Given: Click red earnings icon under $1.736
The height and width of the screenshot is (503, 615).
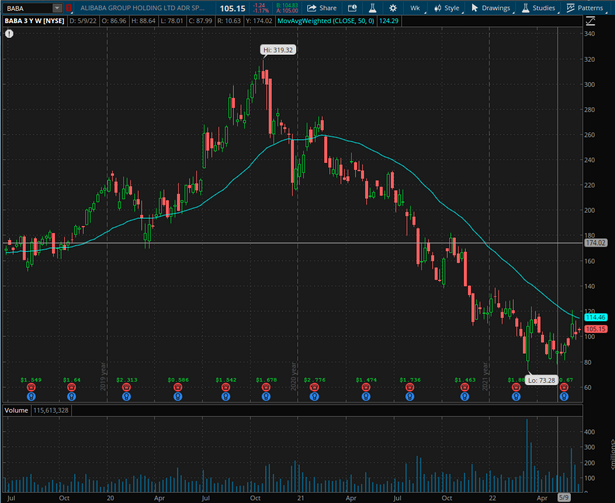Looking at the screenshot, I should click(x=410, y=388).
